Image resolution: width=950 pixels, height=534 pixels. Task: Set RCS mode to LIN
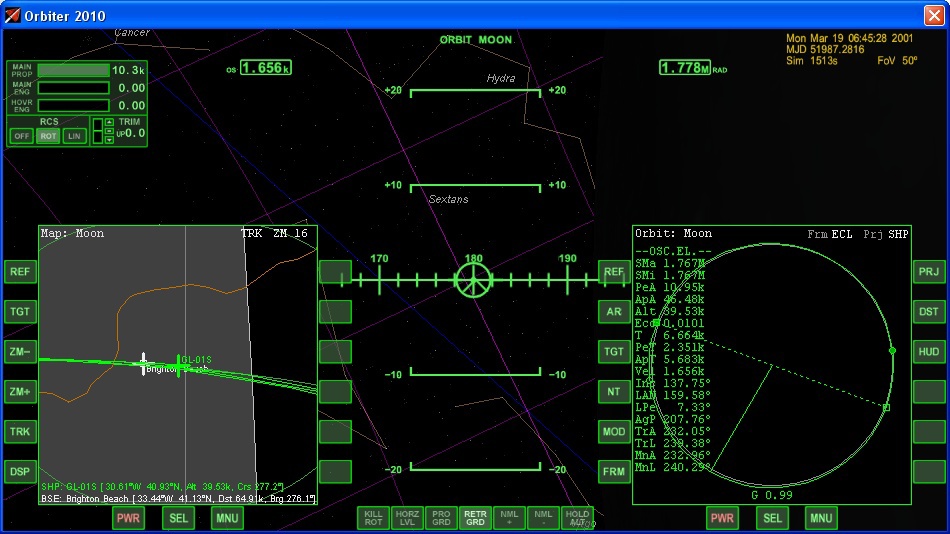pyautogui.click(x=75, y=136)
